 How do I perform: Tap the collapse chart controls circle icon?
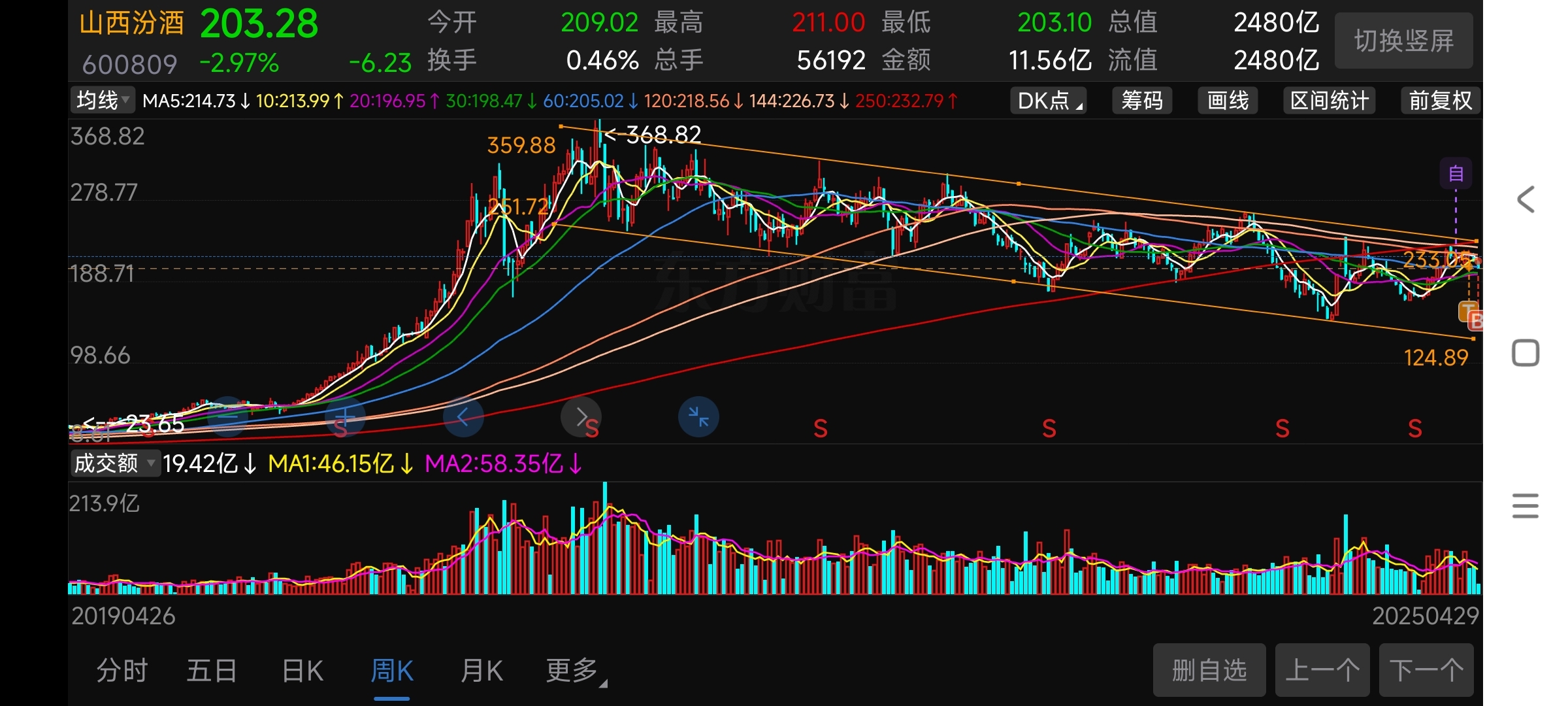pos(698,416)
